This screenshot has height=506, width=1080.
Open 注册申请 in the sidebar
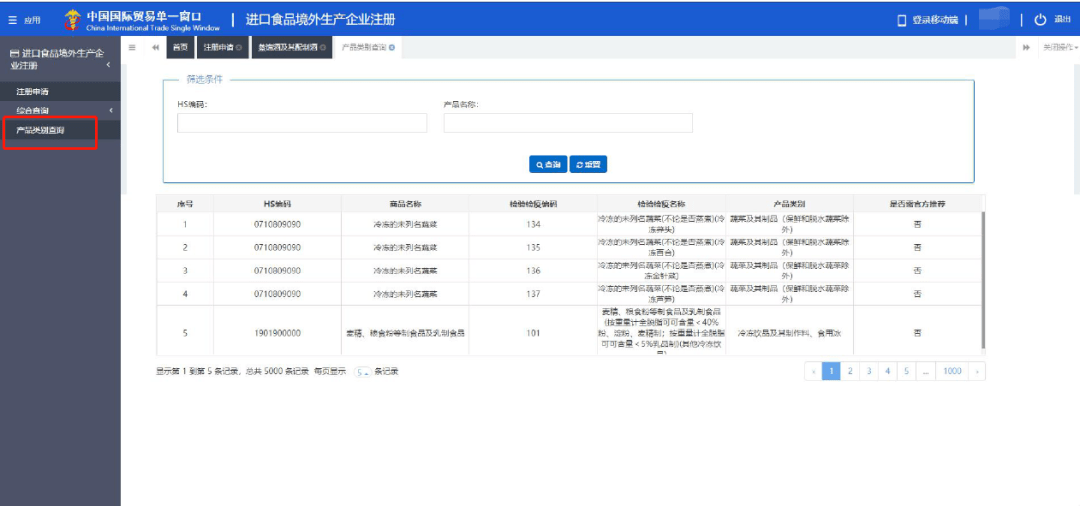click(x=32, y=92)
